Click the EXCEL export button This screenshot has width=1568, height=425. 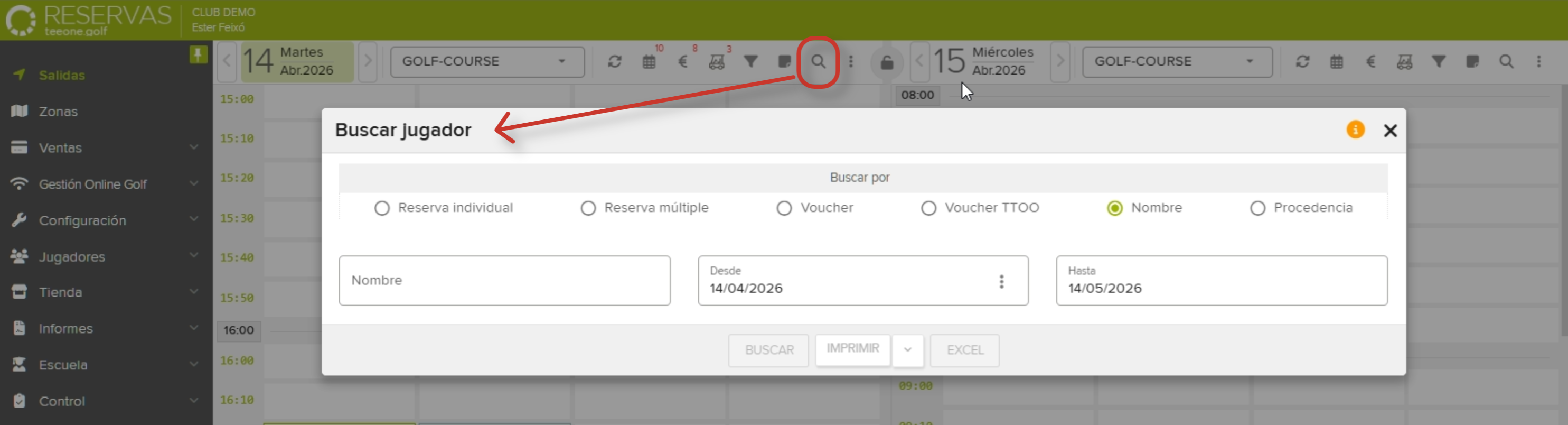coord(965,350)
